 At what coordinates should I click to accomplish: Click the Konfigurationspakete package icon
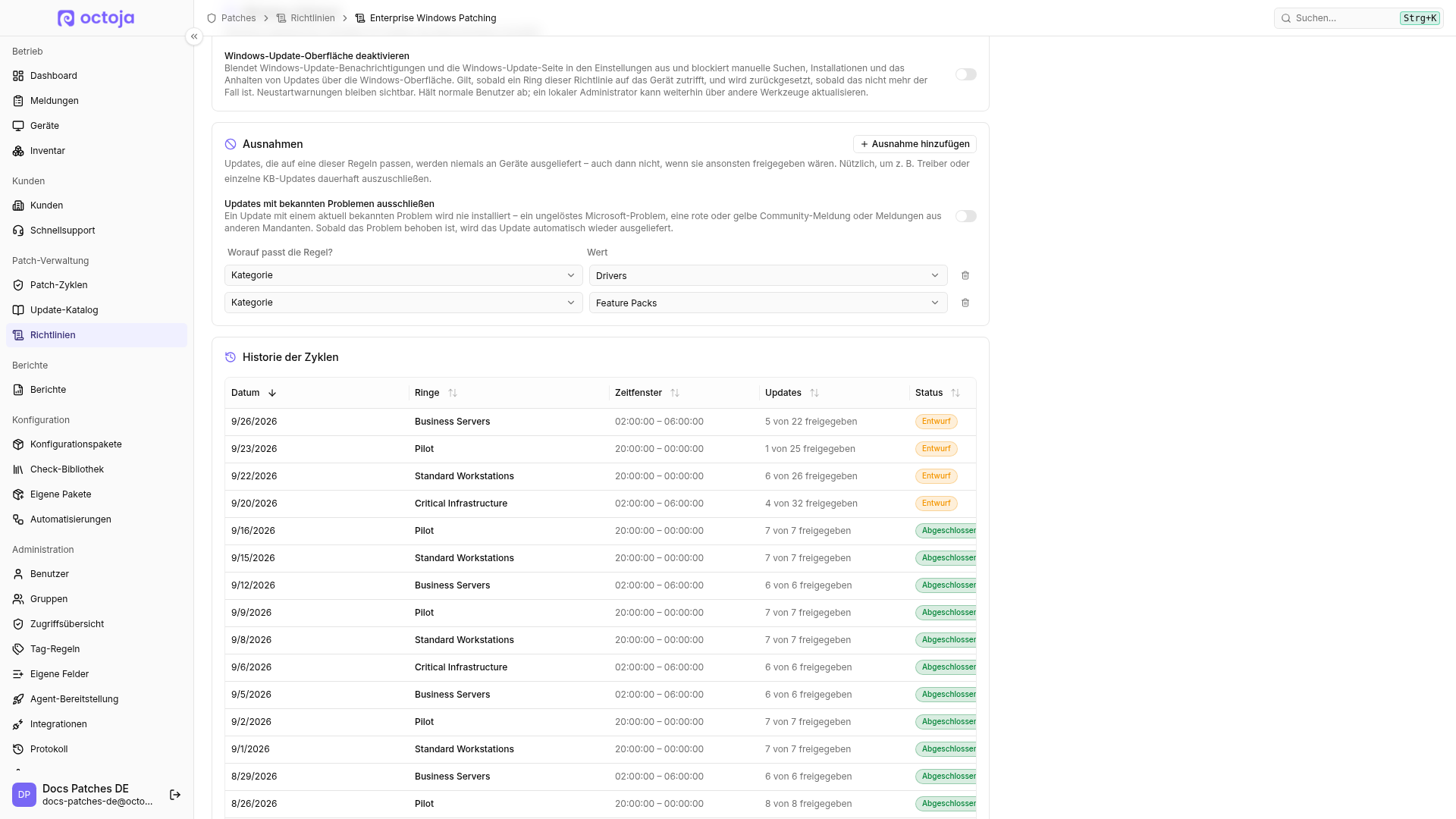(18, 444)
